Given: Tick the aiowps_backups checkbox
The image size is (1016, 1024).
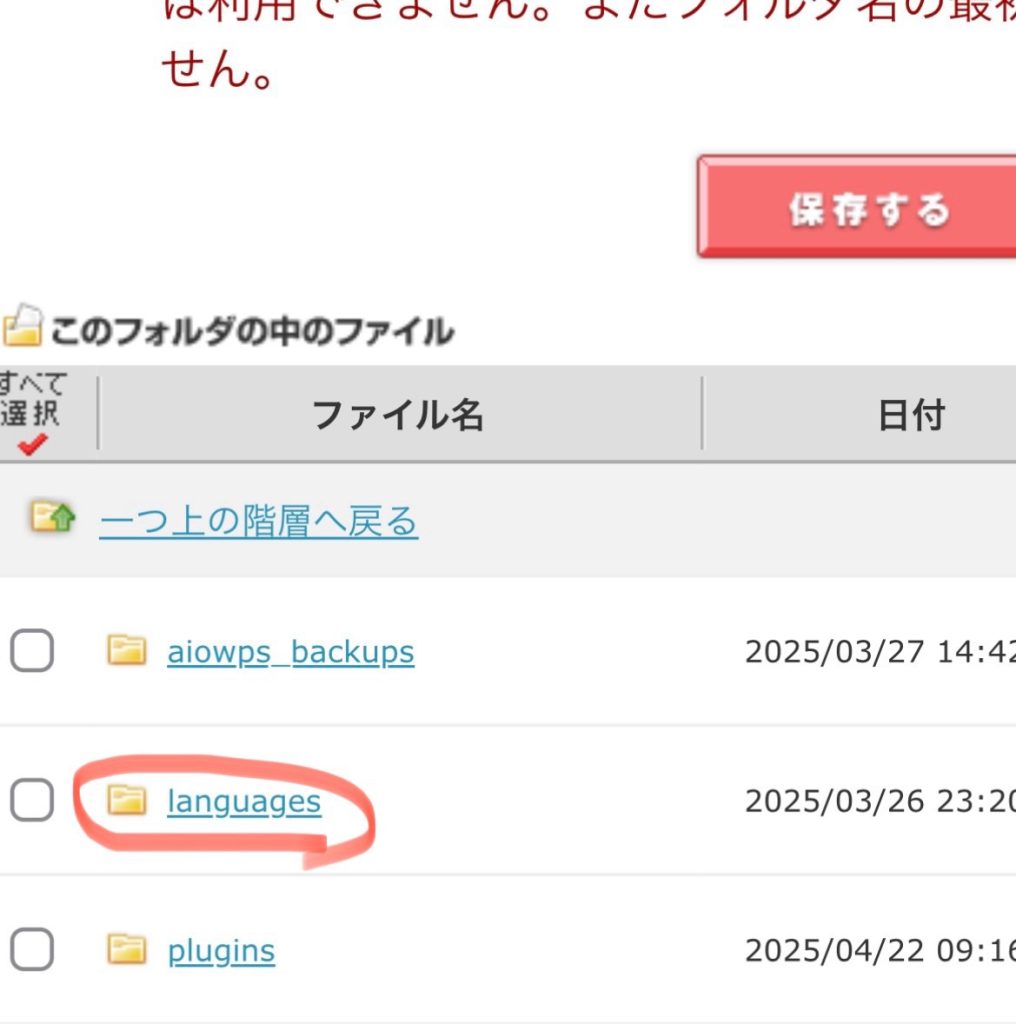Looking at the screenshot, I should pos(32,653).
